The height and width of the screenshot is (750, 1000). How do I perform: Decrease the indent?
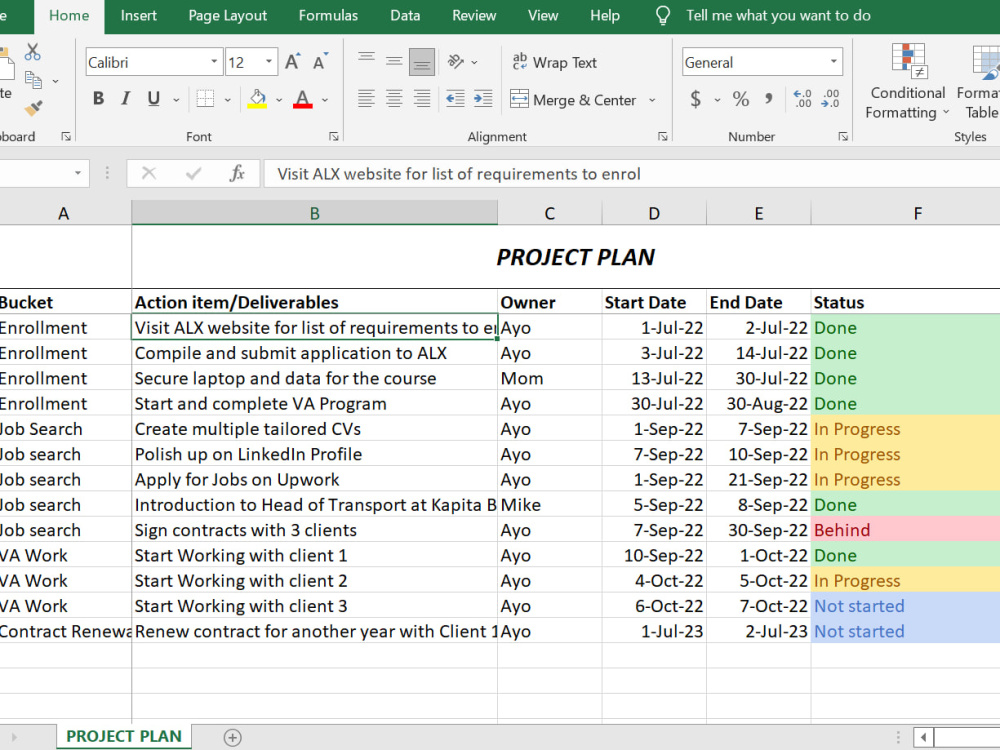click(455, 99)
